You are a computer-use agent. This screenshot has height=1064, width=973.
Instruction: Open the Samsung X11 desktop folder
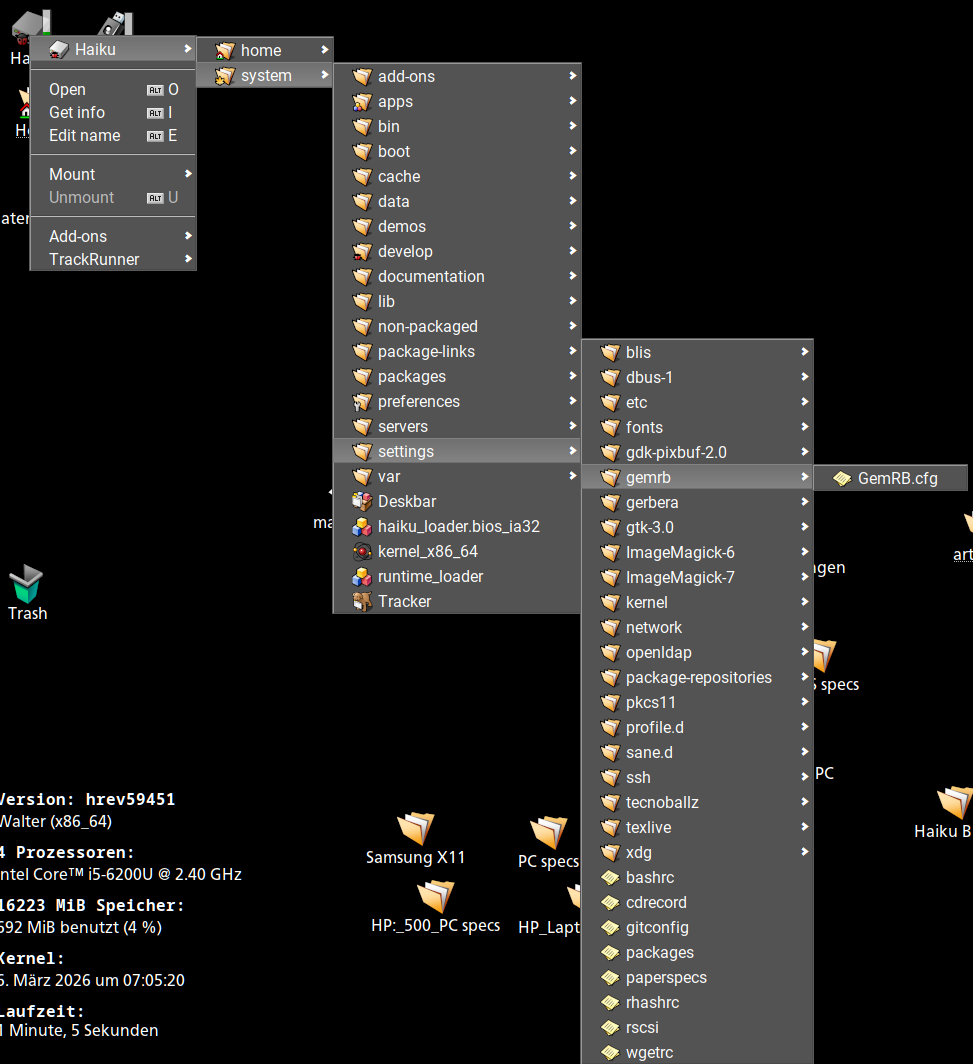point(415,830)
